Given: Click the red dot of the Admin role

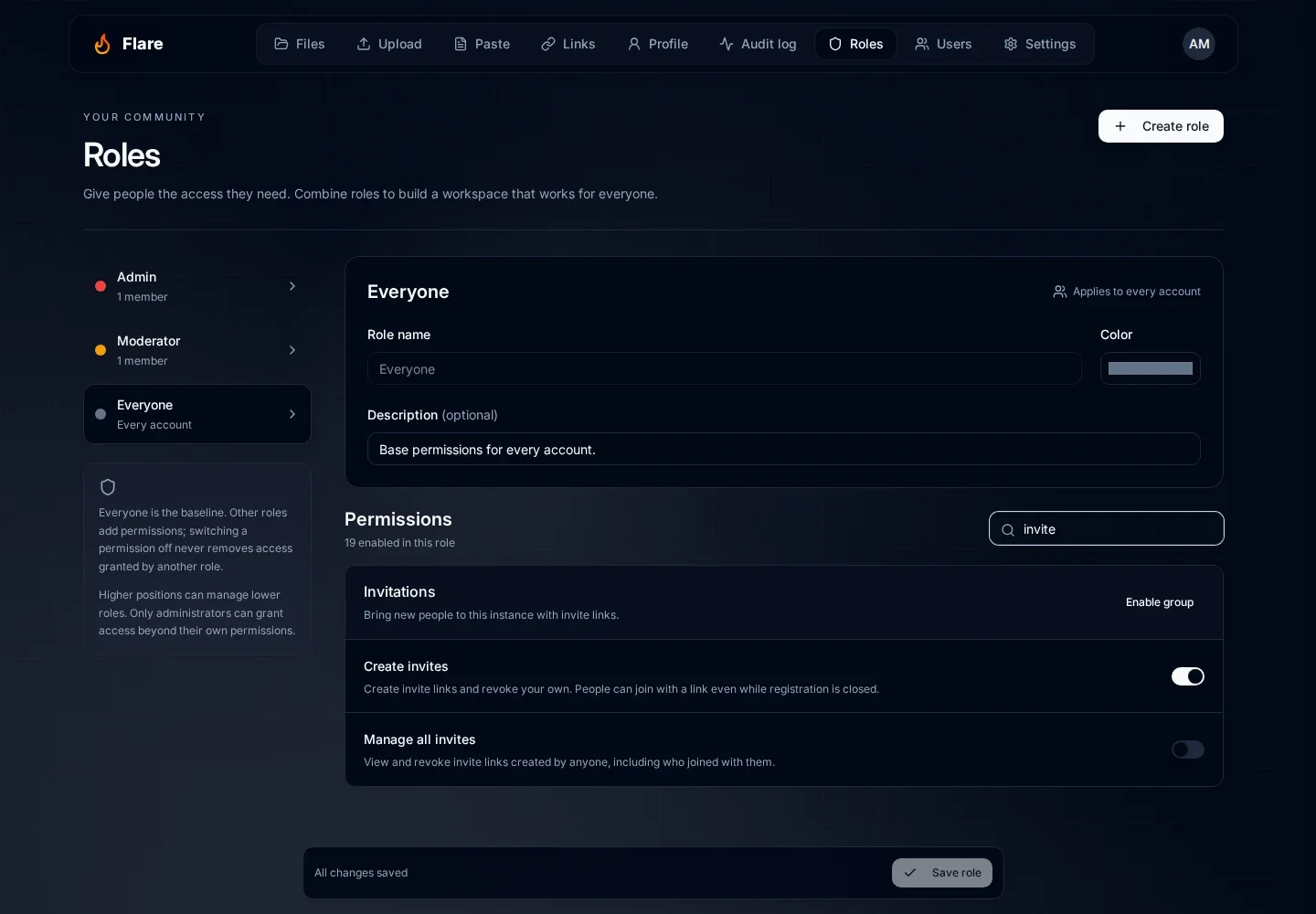Looking at the screenshot, I should coord(101,286).
